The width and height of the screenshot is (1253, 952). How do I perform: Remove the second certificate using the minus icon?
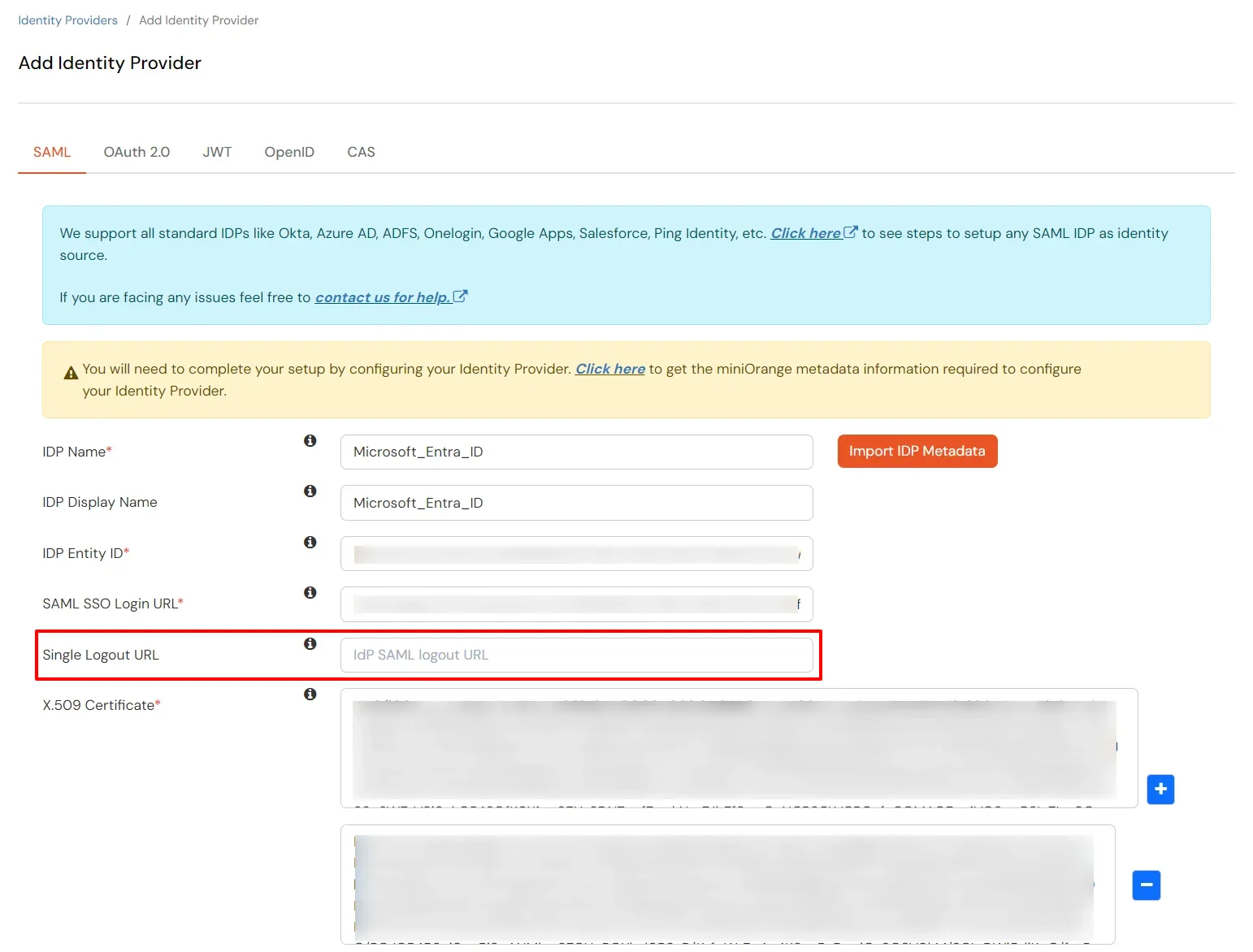(x=1146, y=885)
